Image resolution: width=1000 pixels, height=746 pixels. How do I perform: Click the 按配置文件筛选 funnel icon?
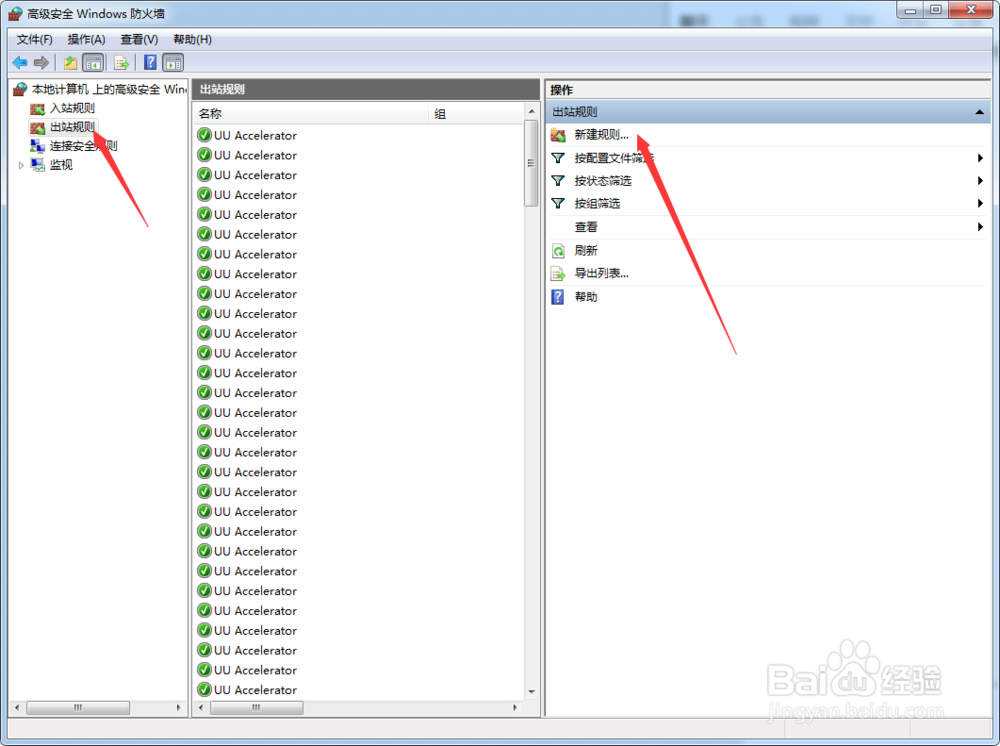coord(558,157)
